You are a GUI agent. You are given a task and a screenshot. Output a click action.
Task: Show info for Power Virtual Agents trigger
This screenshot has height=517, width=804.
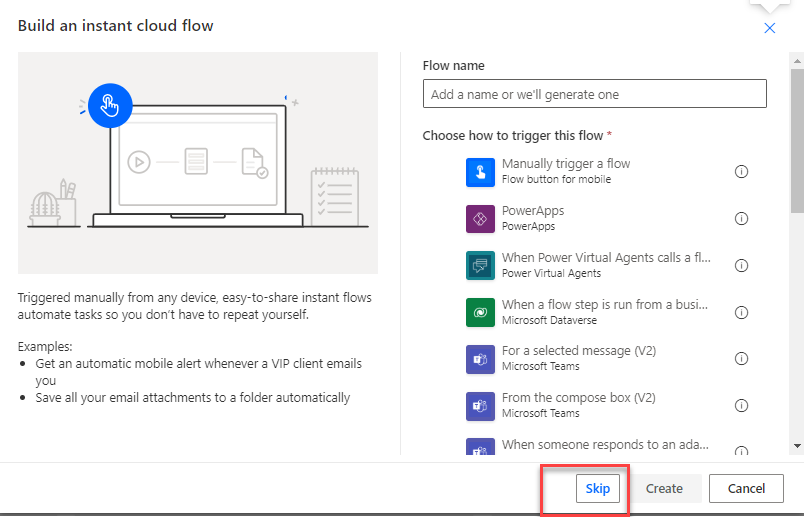click(741, 266)
